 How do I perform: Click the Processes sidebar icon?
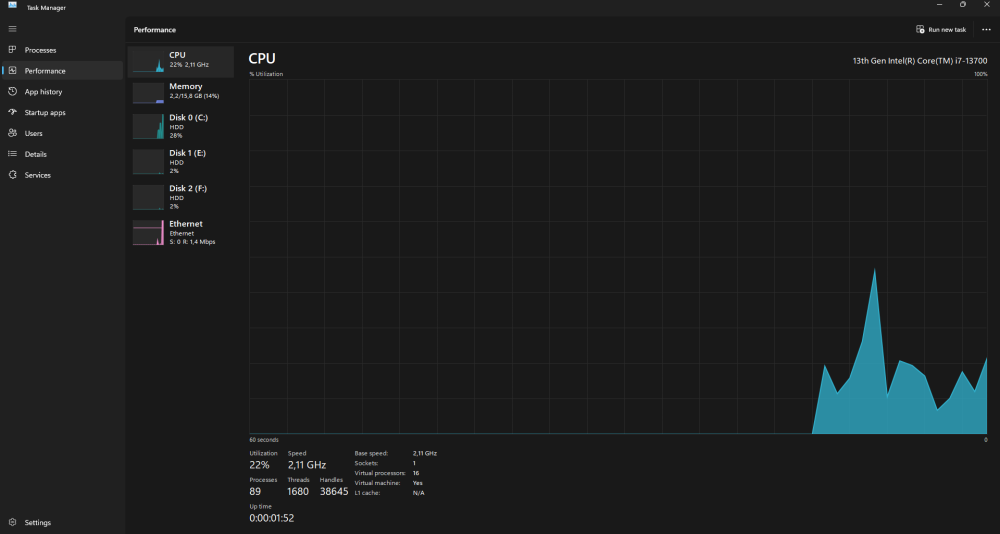coord(12,50)
